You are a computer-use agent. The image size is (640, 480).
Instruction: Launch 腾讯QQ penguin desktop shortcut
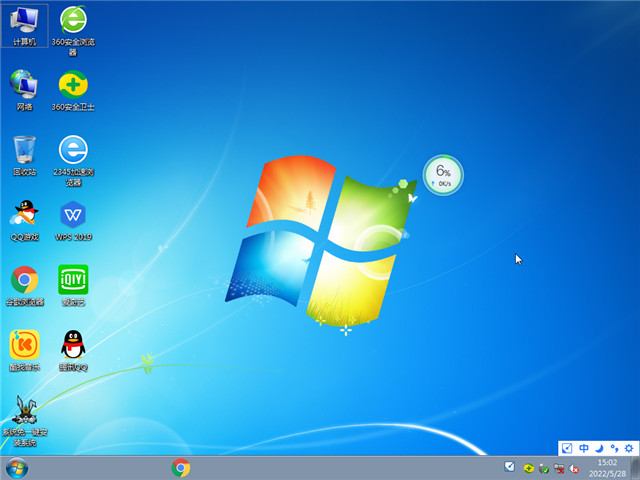click(x=73, y=350)
